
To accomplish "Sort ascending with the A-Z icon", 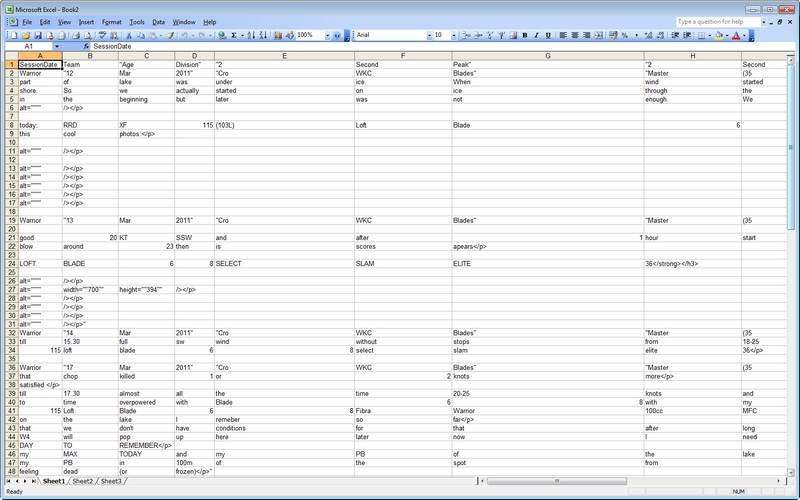I will [256, 35].
